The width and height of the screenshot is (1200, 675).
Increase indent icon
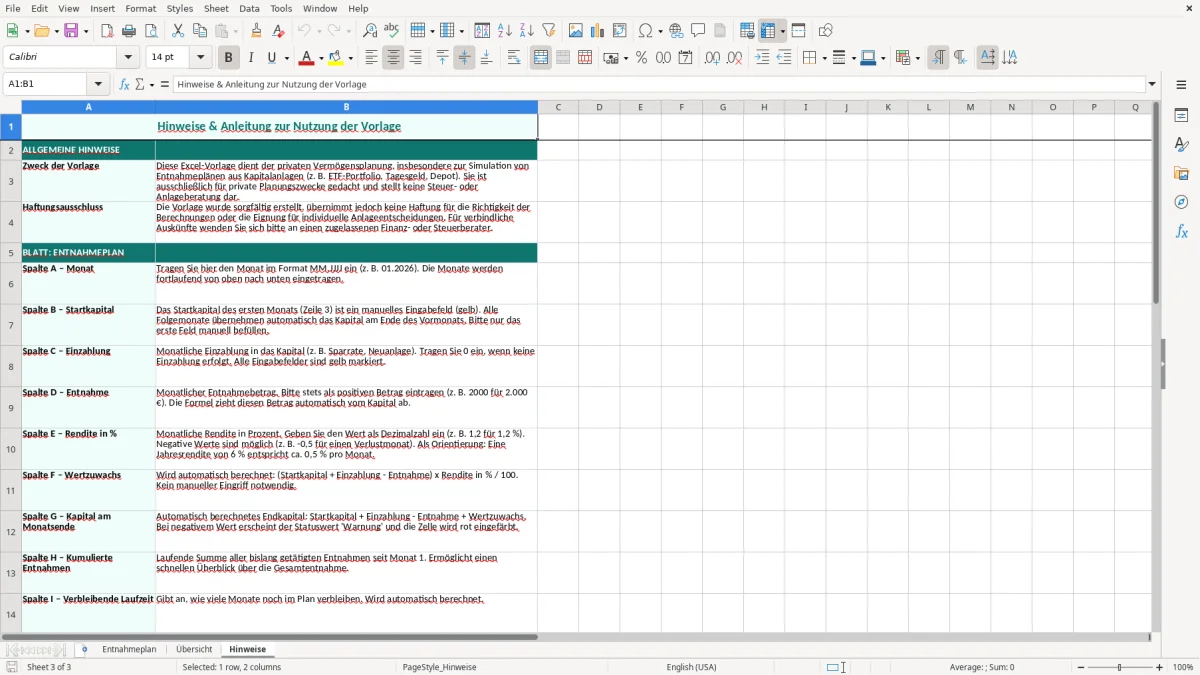coord(762,58)
